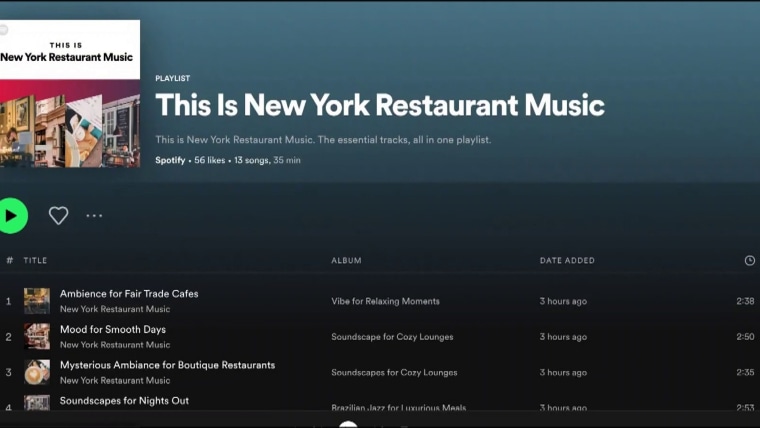Screen dimensions: 760x428
Task: Click the 2:35 duration of track three
Action: pos(745,372)
